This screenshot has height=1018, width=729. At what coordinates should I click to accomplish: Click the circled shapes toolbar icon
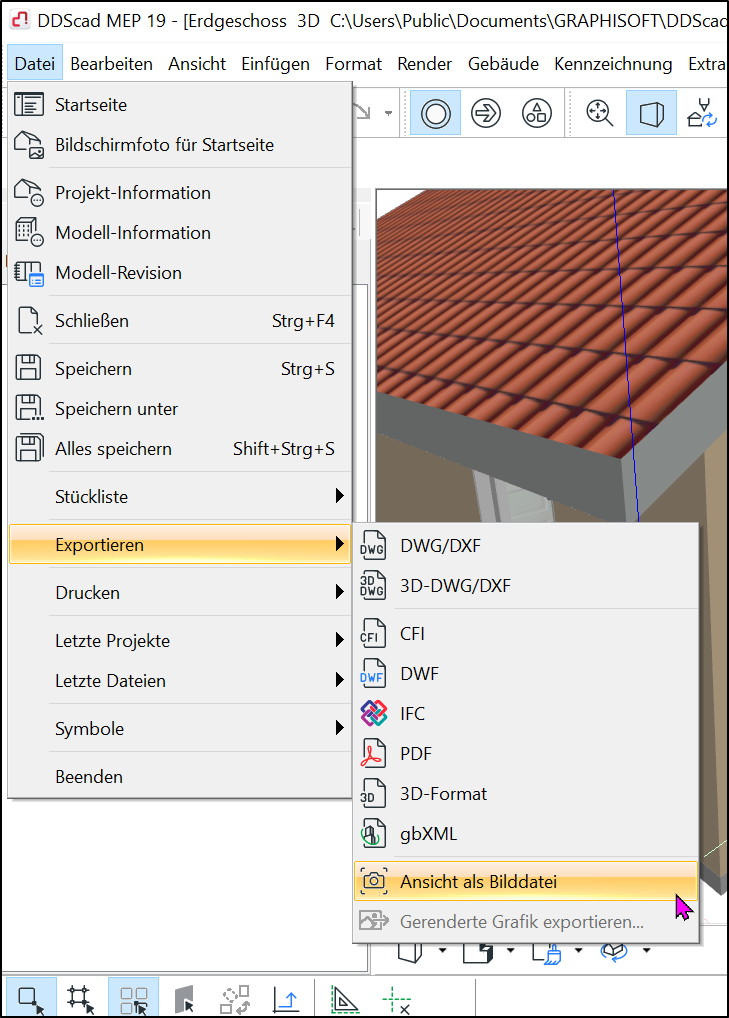(537, 113)
